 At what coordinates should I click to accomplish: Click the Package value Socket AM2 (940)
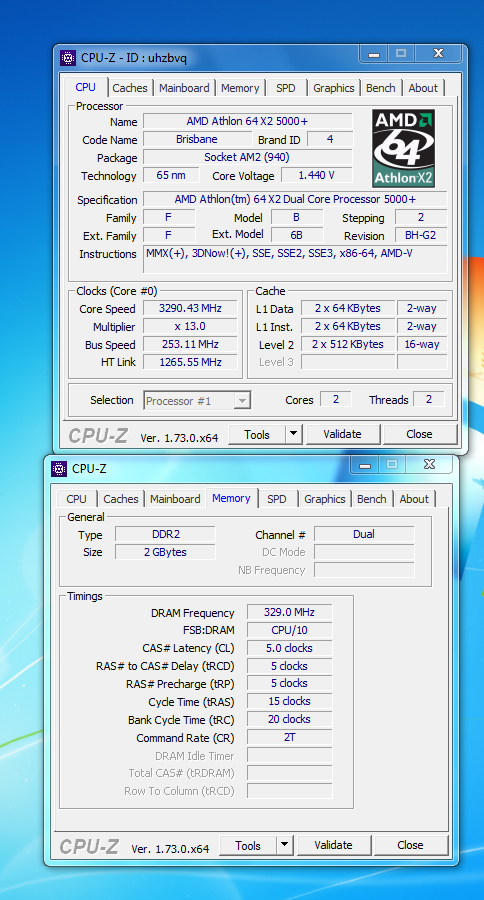[x=247, y=157]
